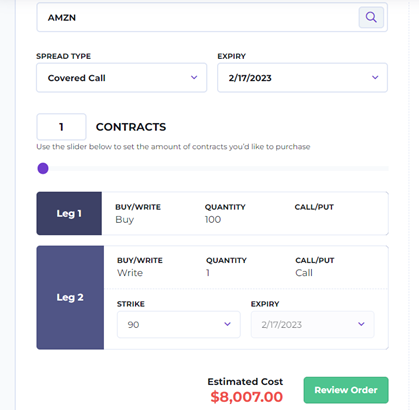Click the Leg 2 expiry chevron arrow
Viewport: 419px width, 410px height.
tap(361, 324)
